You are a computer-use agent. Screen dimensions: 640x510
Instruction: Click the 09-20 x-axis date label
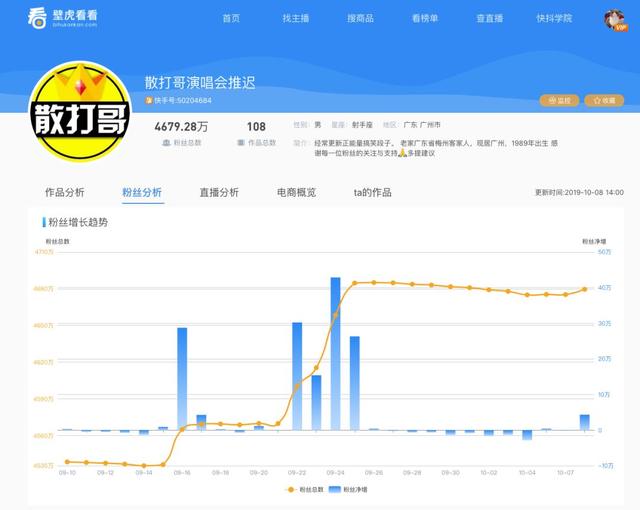[259, 472]
